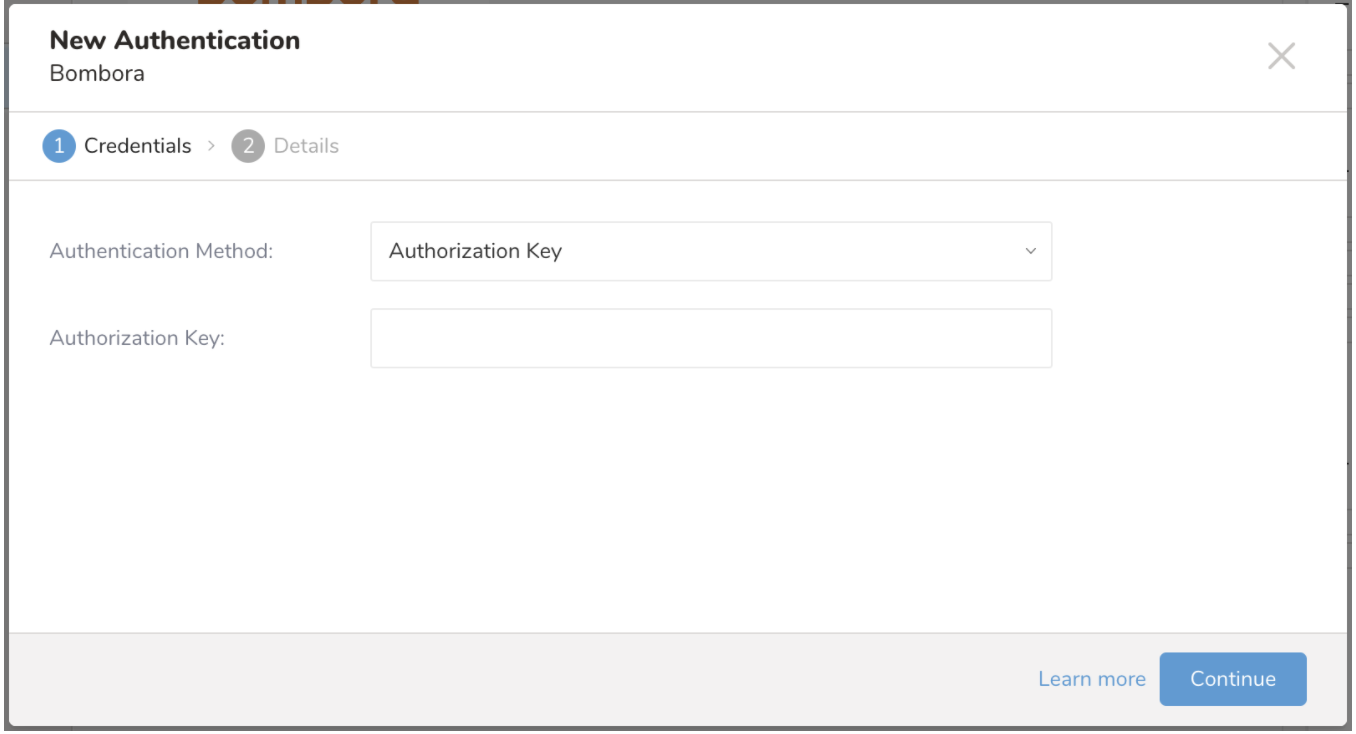Click the 'Authentication Method:' field label
The image size is (1356, 734).
pyautogui.click(x=161, y=251)
